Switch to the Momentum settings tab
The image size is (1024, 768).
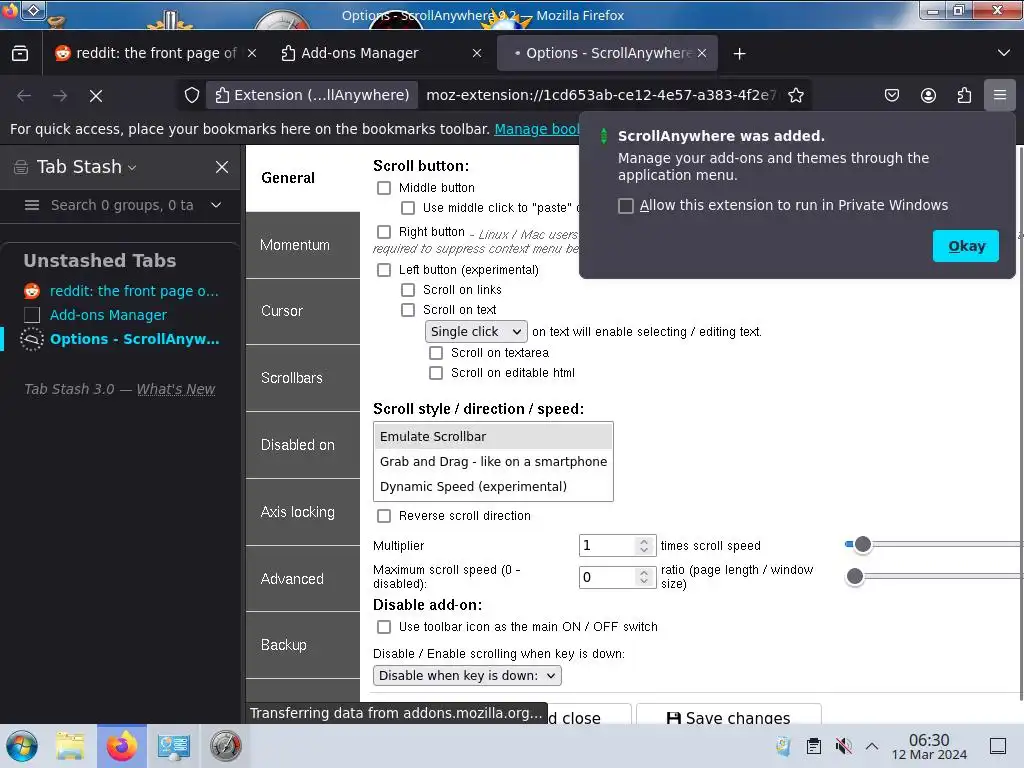[303, 245]
